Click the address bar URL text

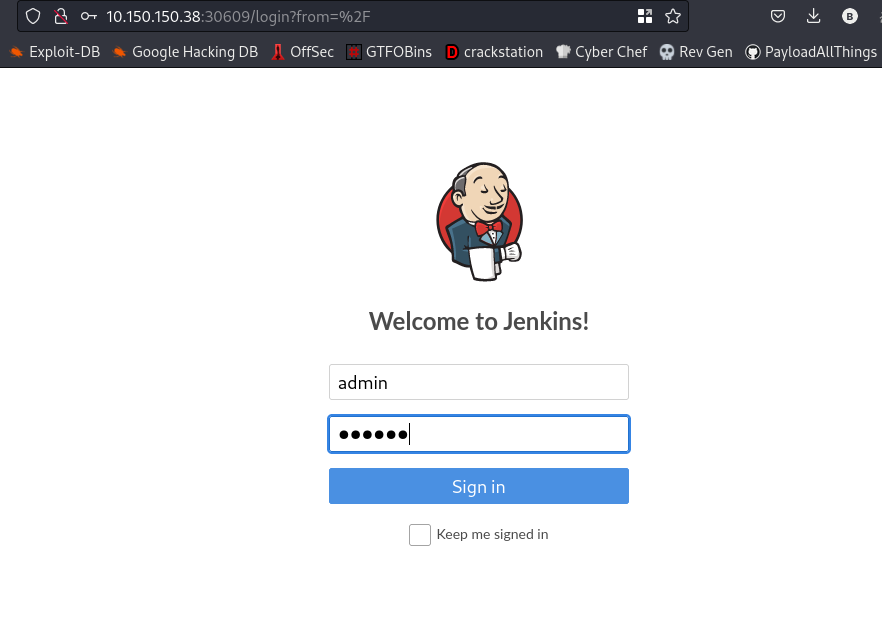(238, 16)
